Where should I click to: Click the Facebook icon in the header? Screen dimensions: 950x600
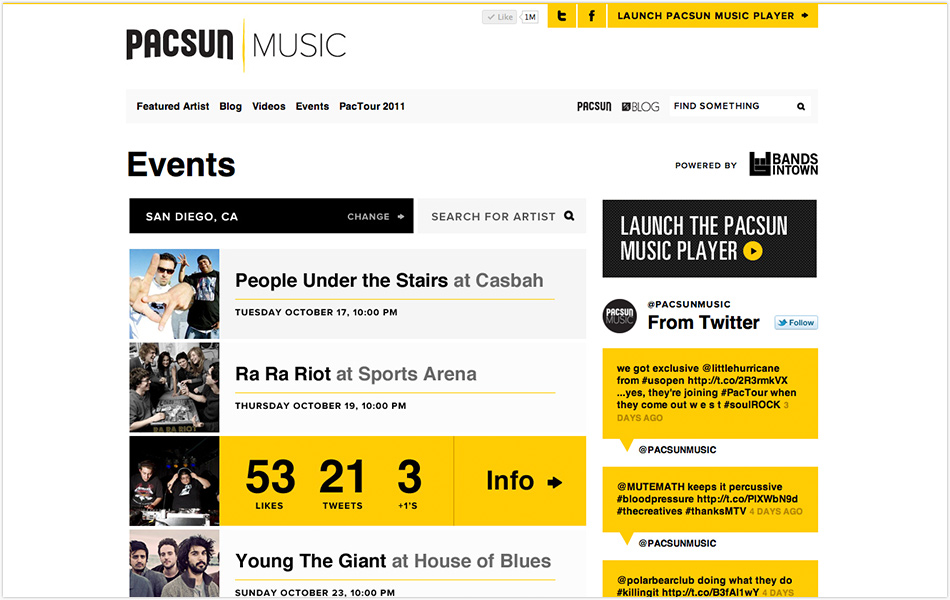tap(591, 15)
